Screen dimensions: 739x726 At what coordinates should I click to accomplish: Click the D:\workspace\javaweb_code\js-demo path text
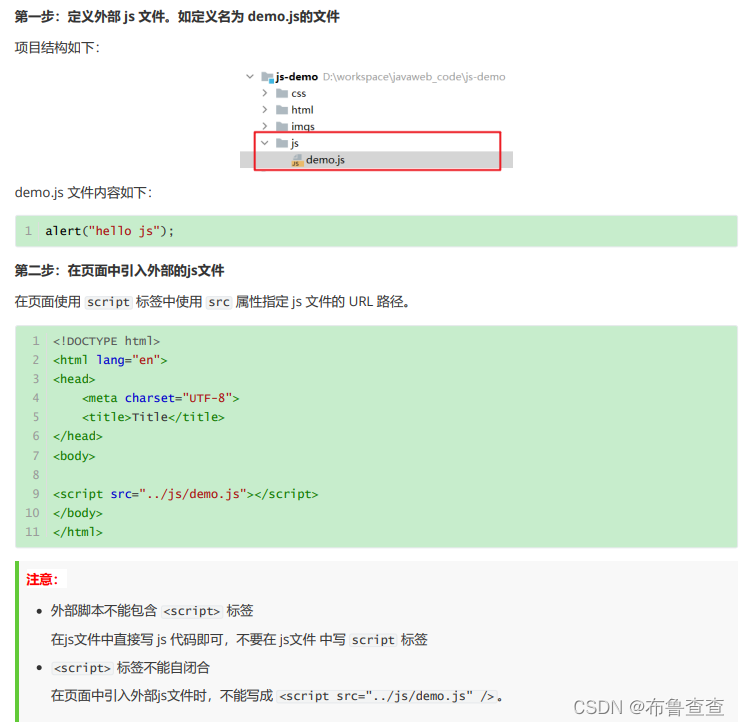point(414,76)
